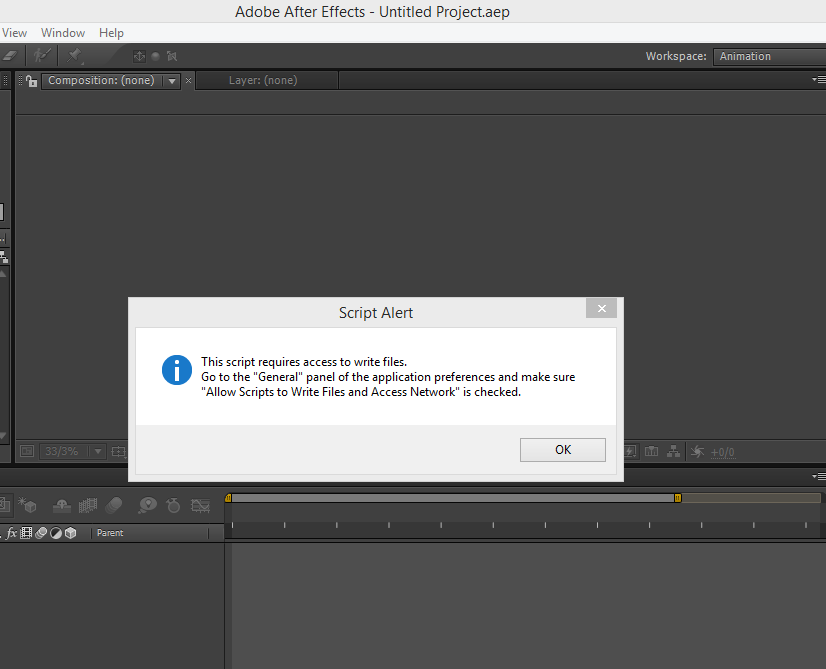Open the Composition tab dropdown arrow
826x669 pixels.
click(172, 81)
